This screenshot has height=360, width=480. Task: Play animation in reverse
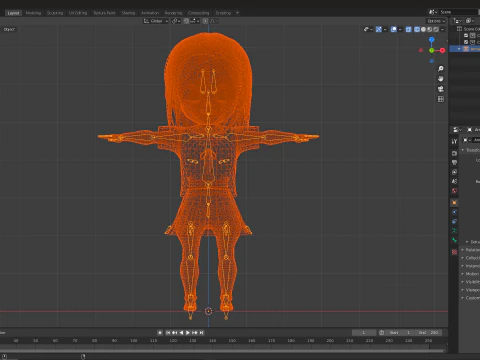coord(181,332)
